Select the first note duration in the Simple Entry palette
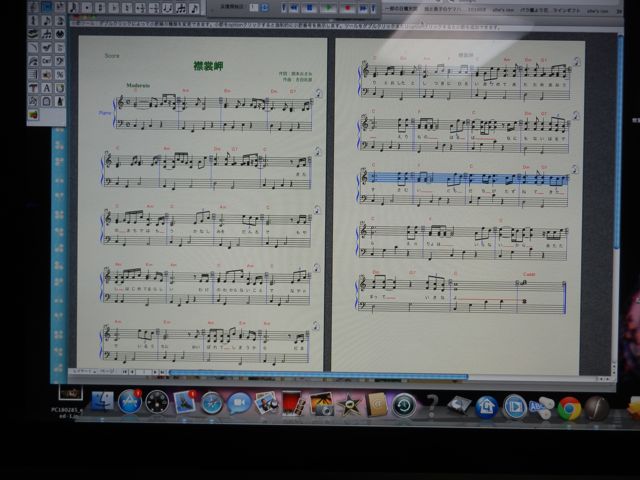The image size is (640, 480). click(x=73, y=7)
